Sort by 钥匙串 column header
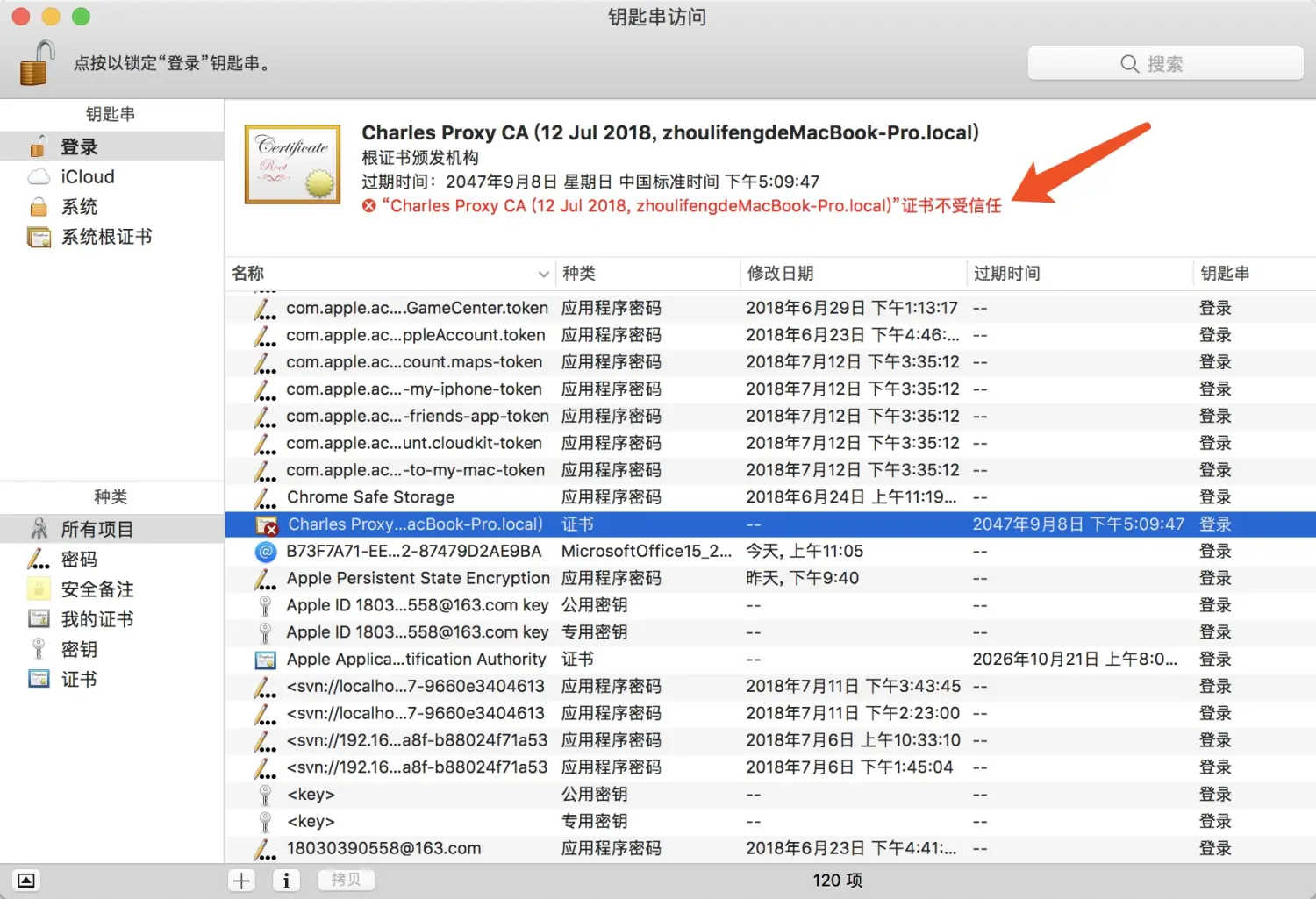 point(1255,274)
